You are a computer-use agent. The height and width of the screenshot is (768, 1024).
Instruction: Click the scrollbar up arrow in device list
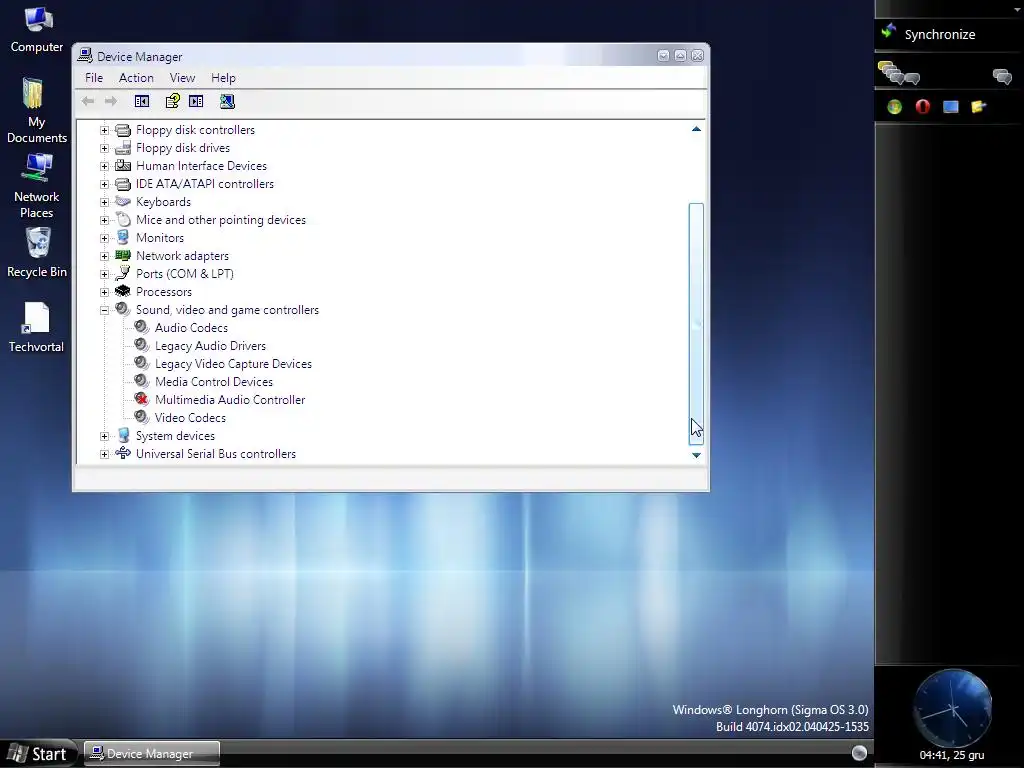(x=696, y=129)
